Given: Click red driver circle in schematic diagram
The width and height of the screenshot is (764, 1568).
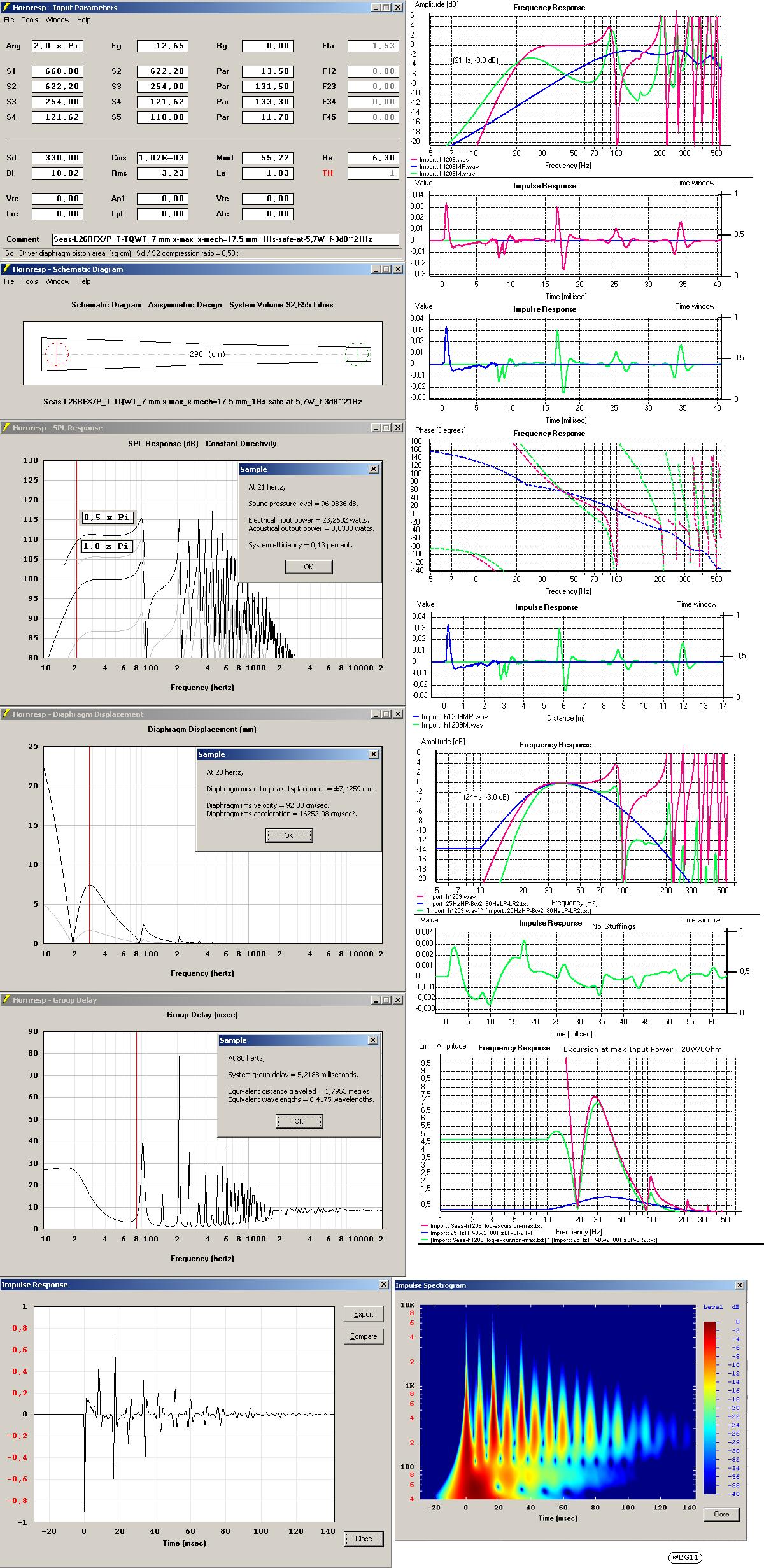Looking at the screenshot, I should click(57, 354).
